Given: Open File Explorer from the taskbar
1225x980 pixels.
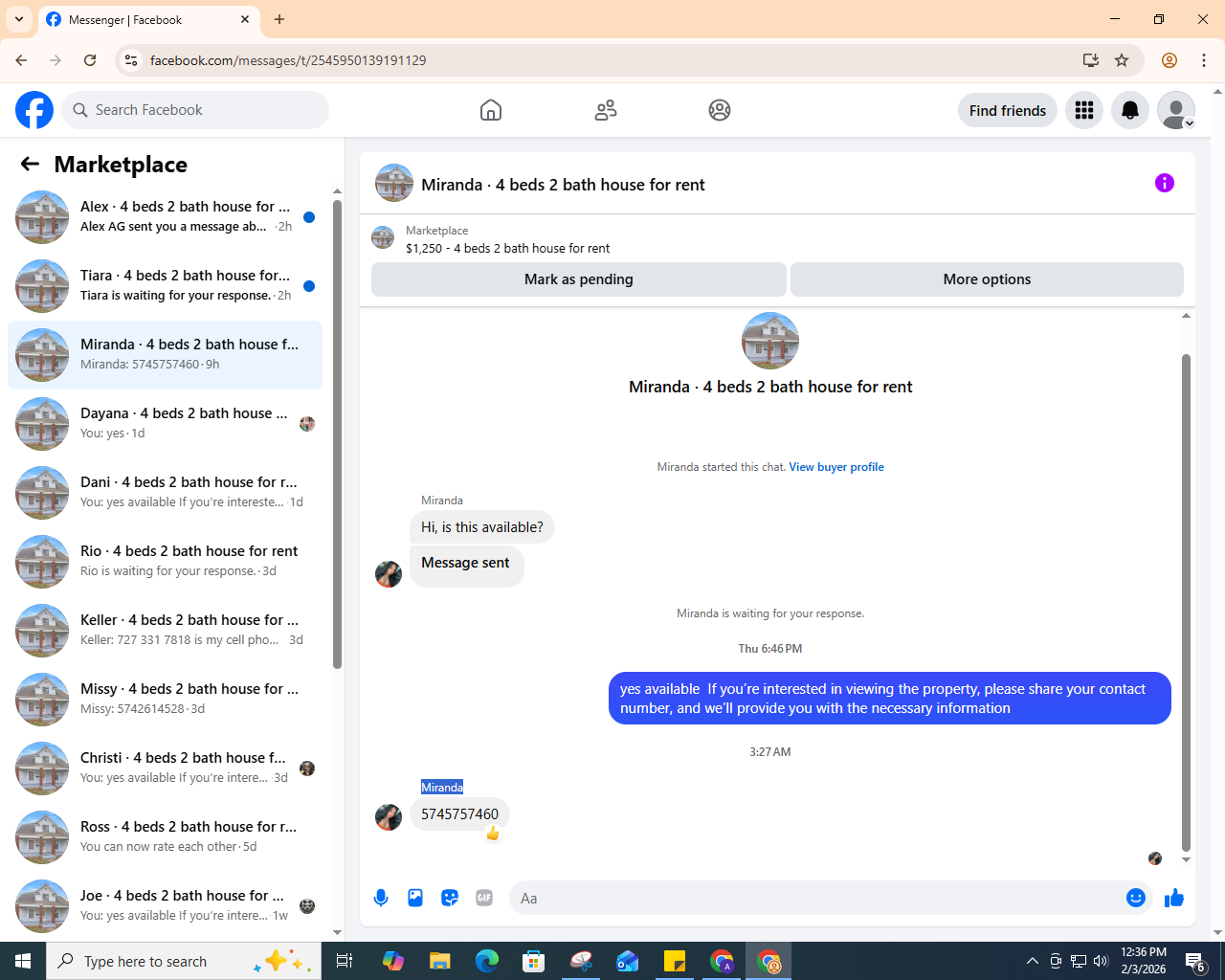Looking at the screenshot, I should click(439, 961).
